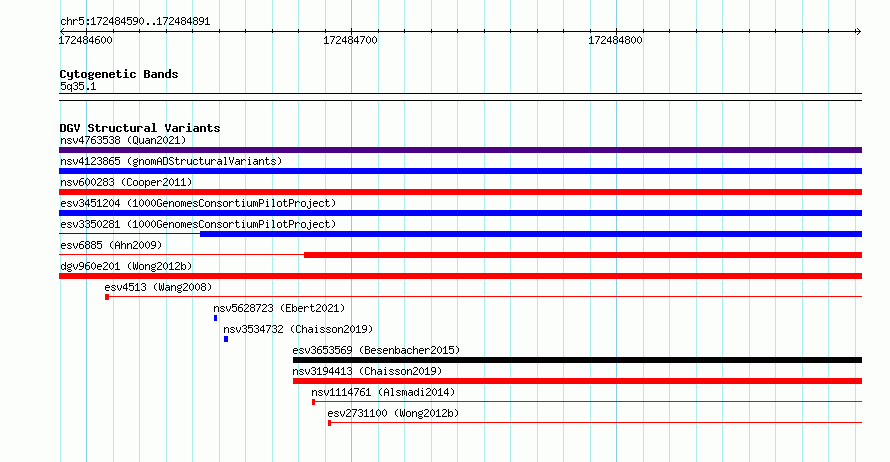Viewport: 890px width, 462px height.
Task: Click the thin red esv6885 leading line
Action: point(182,255)
